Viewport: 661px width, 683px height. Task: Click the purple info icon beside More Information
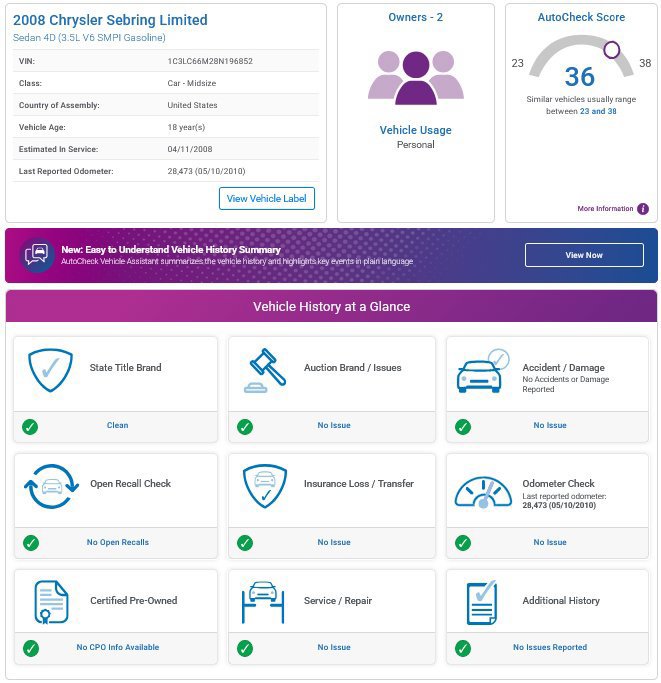(643, 209)
